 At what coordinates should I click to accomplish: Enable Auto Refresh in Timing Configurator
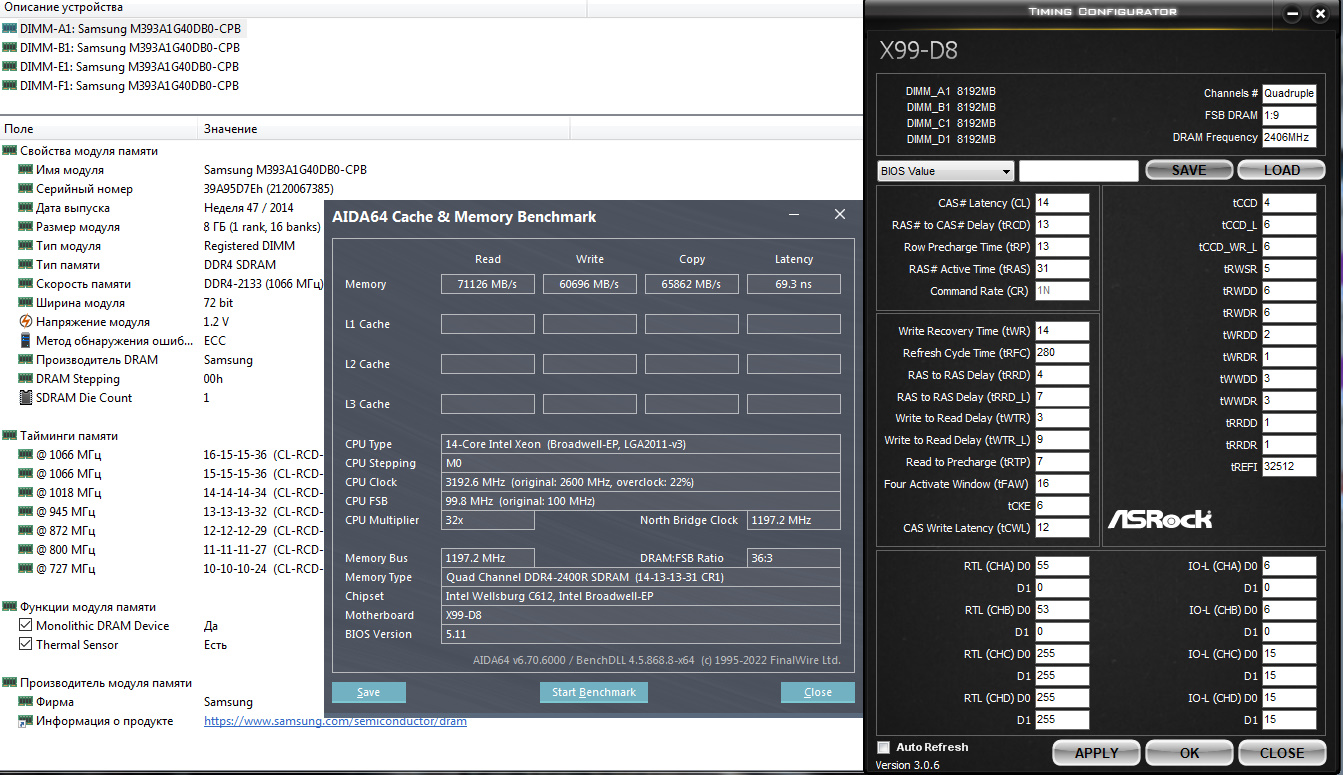pyautogui.click(x=883, y=747)
